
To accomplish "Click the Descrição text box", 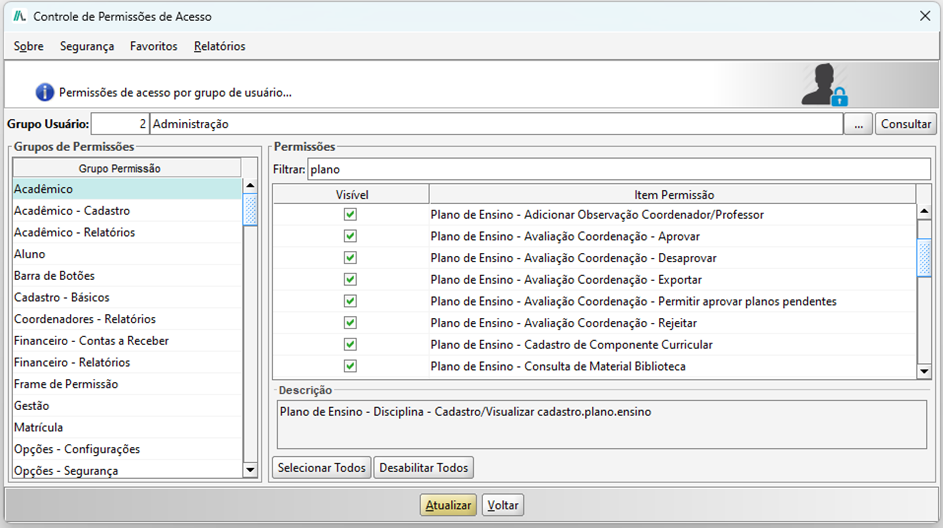I will click(601, 425).
